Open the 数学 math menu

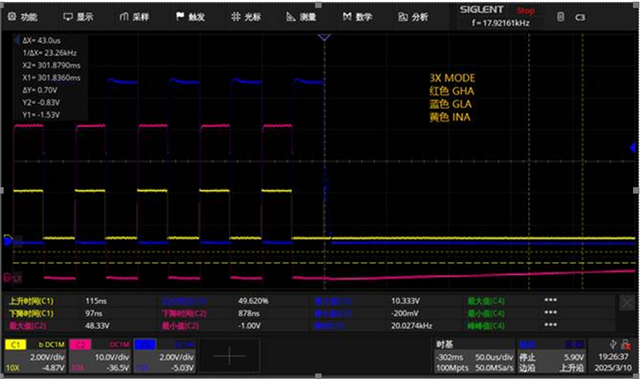point(358,17)
